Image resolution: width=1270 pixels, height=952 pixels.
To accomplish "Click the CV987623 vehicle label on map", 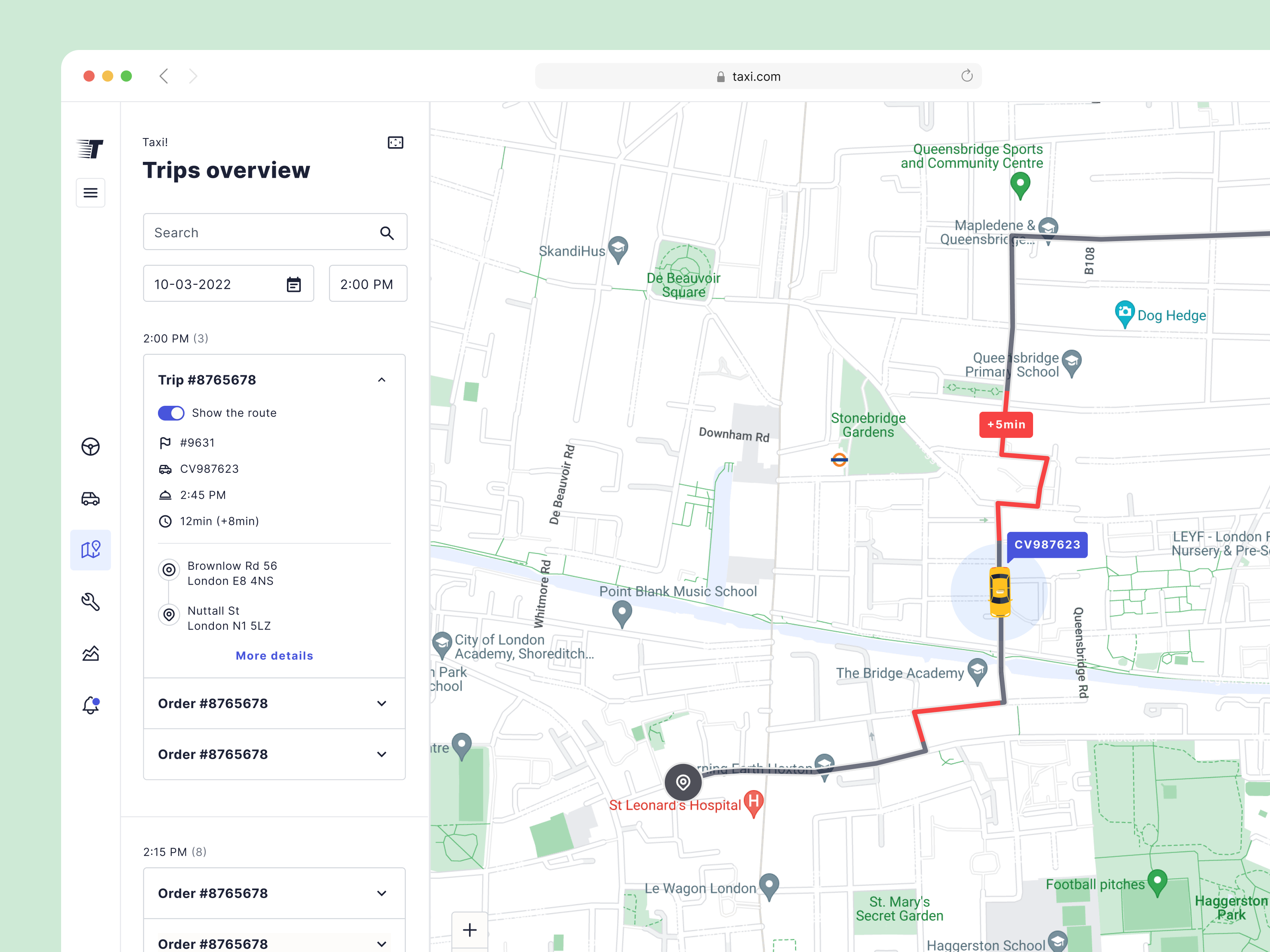I will pyautogui.click(x=1047, y=545).
